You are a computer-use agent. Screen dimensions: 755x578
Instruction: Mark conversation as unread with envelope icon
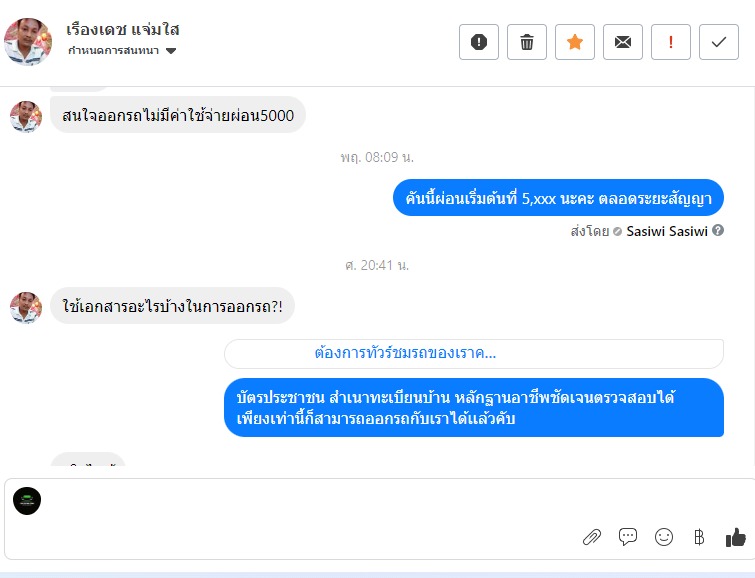coord(623,42)
